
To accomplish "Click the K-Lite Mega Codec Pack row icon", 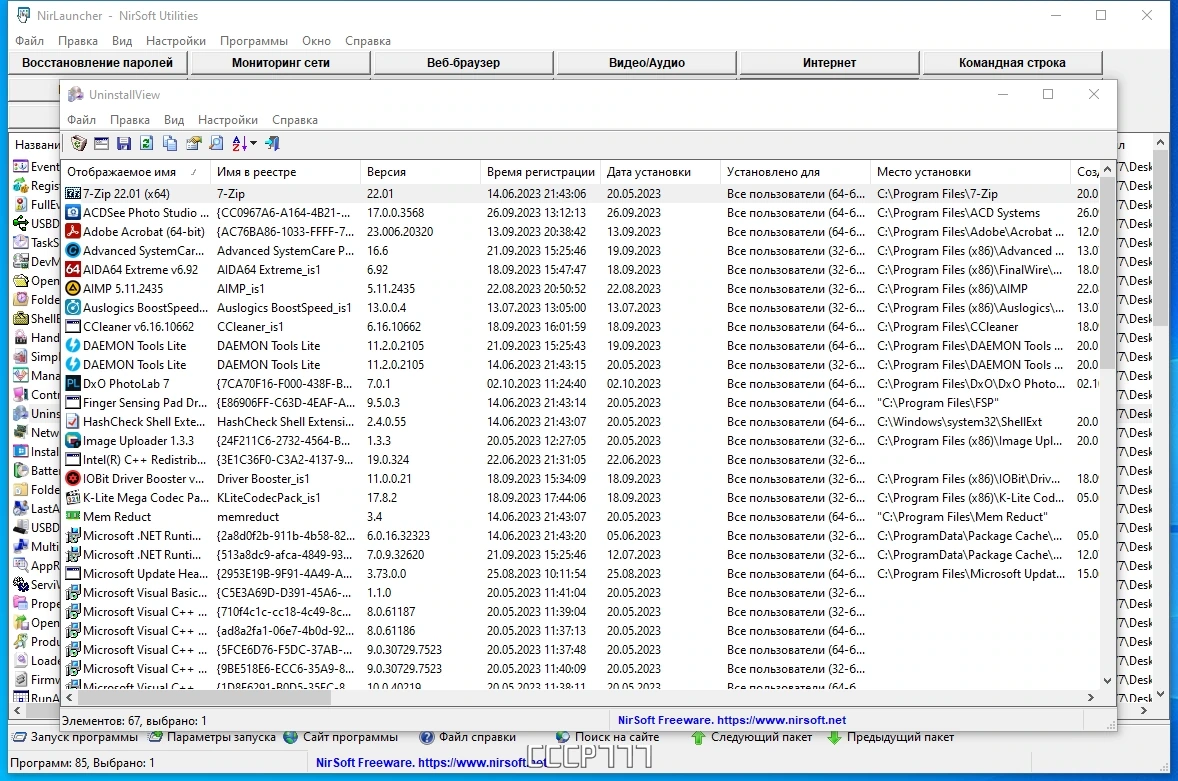I will coord(73,497).
